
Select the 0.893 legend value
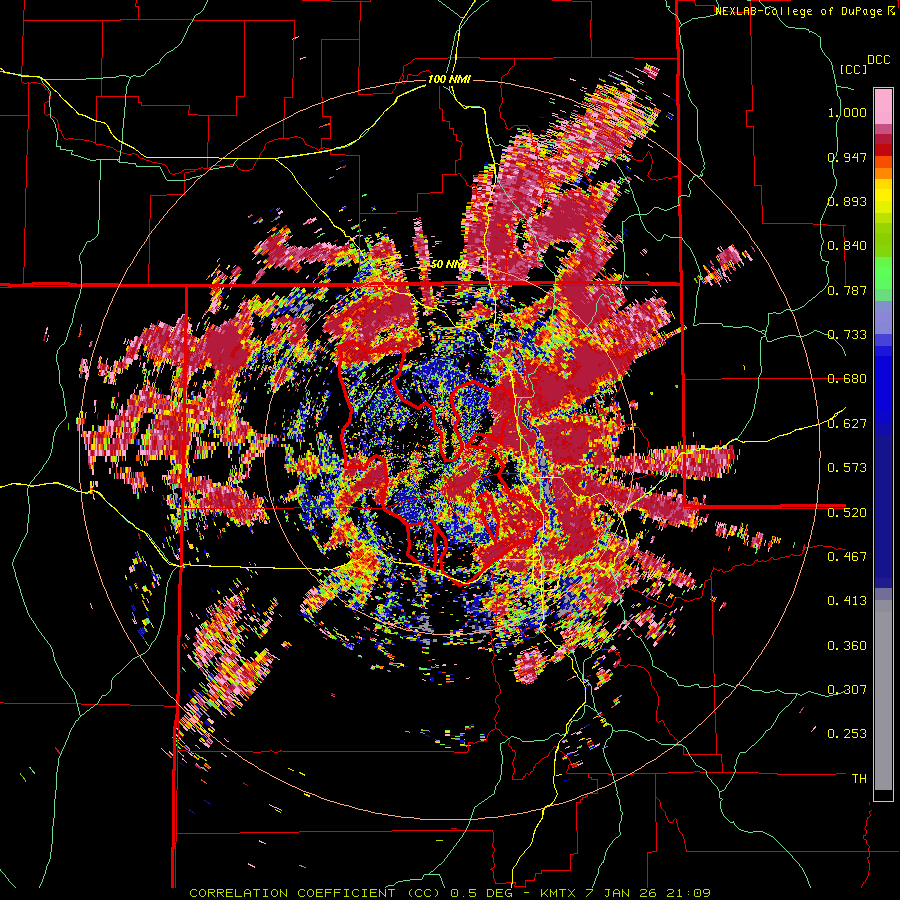point(847,201)
